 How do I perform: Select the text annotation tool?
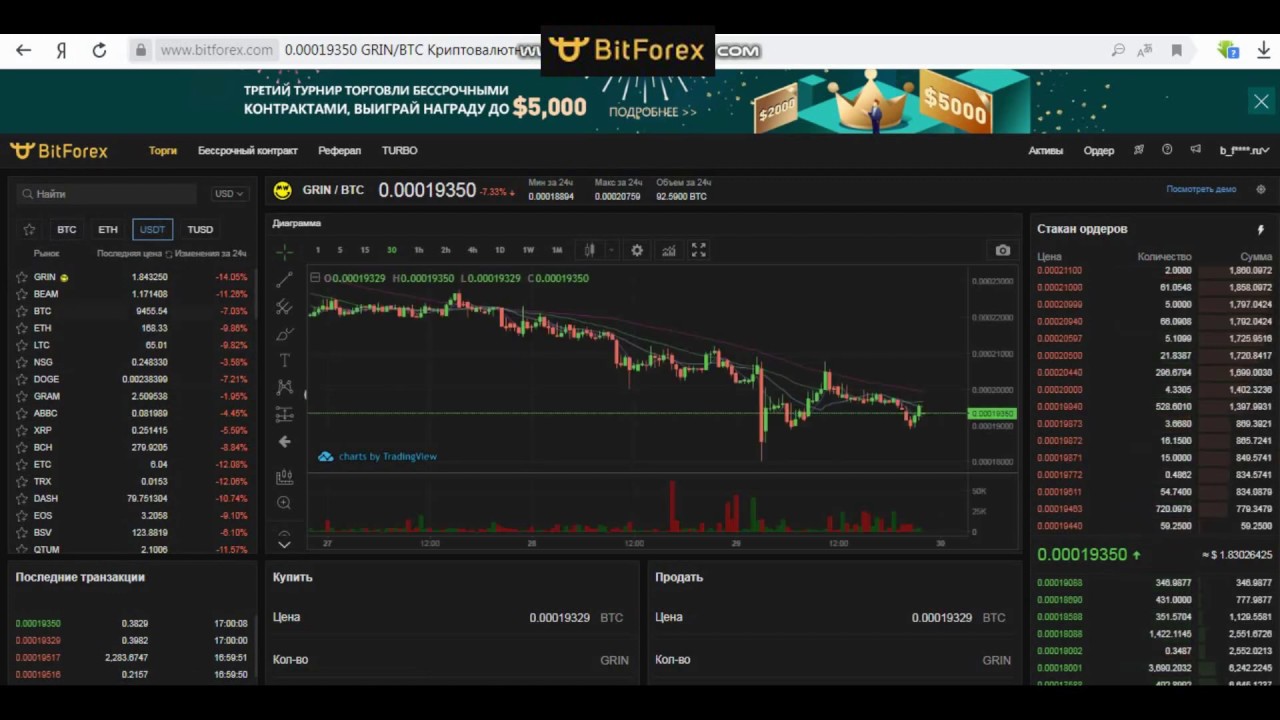285,360
